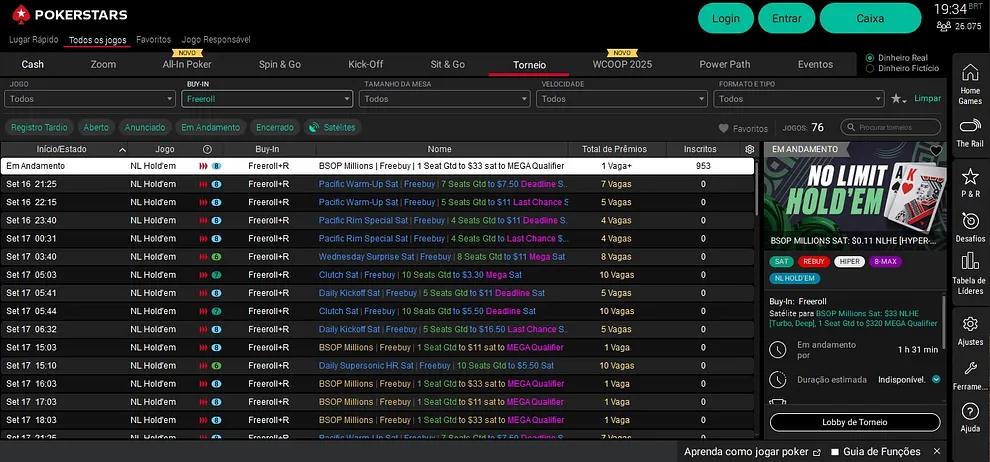Click the tournament details panel scrollbar

coord(944,322)
